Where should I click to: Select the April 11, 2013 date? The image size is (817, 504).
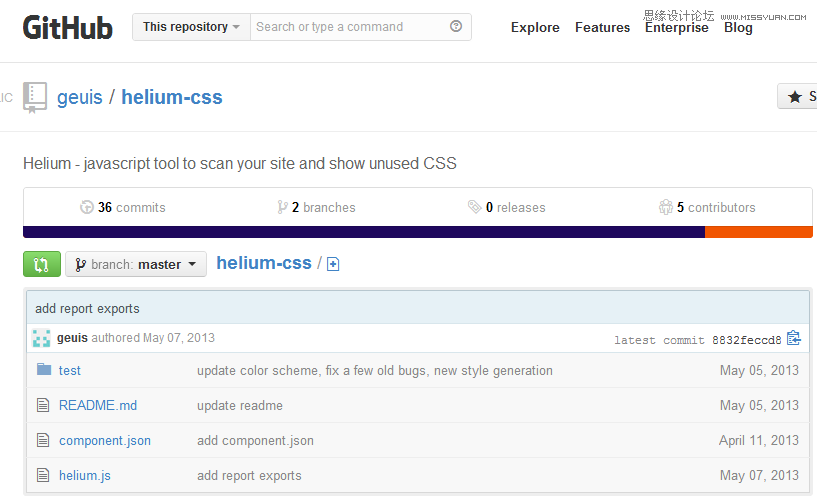[759, 440]
